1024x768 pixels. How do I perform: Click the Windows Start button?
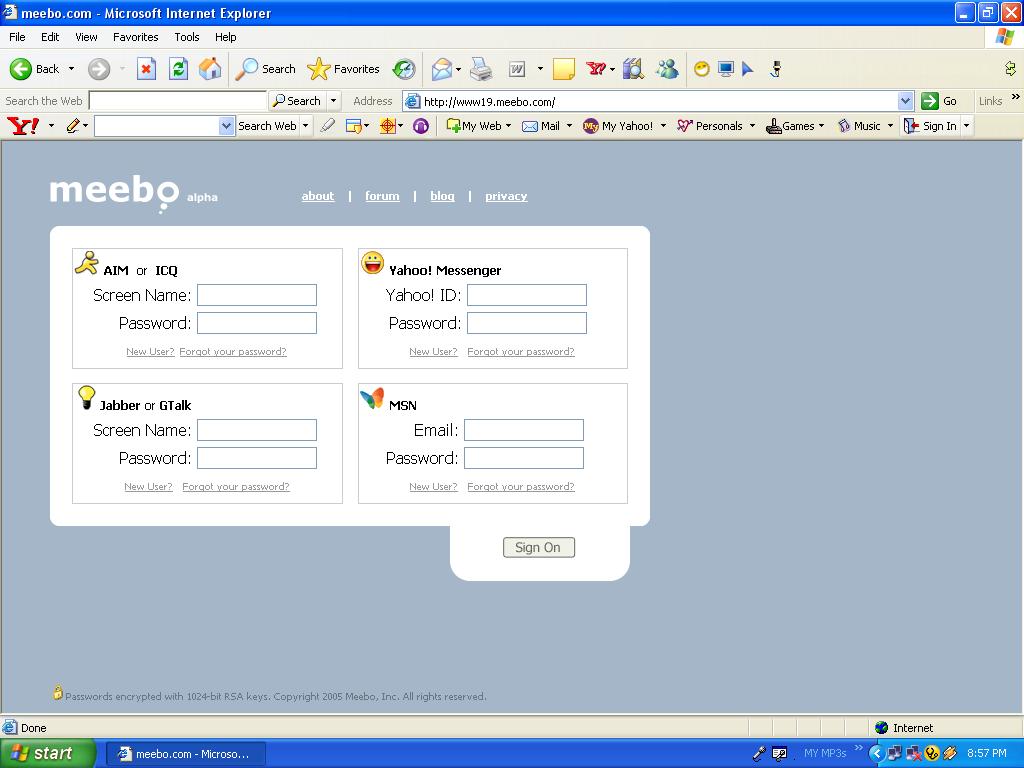click(x=47, y=754)
